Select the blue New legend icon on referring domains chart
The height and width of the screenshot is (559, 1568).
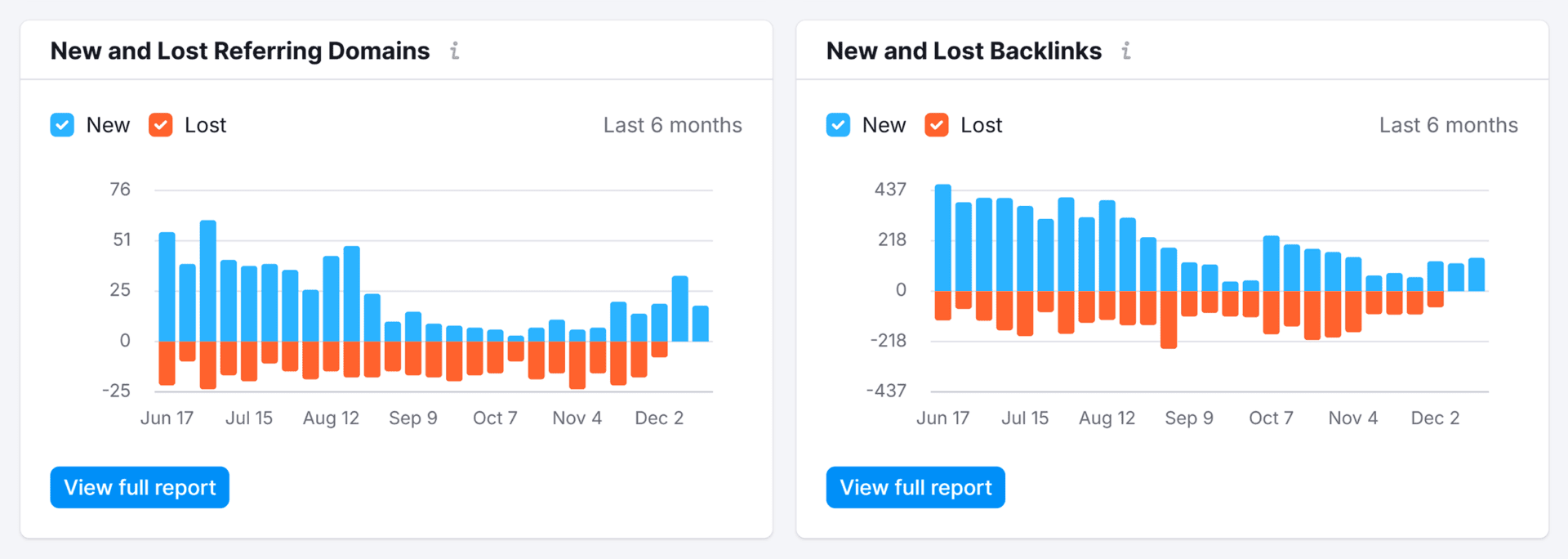click(x=61, y=125)
